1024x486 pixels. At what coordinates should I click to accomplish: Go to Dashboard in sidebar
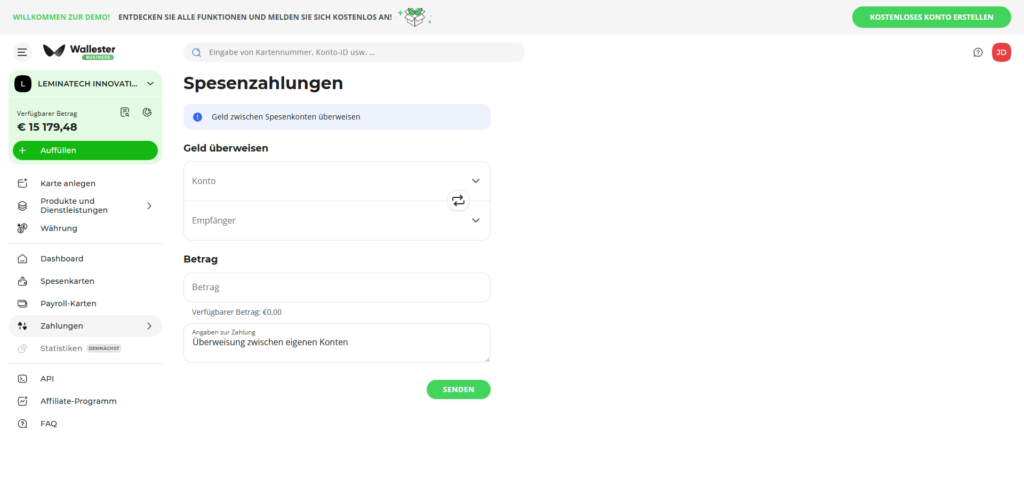(62, 259)
